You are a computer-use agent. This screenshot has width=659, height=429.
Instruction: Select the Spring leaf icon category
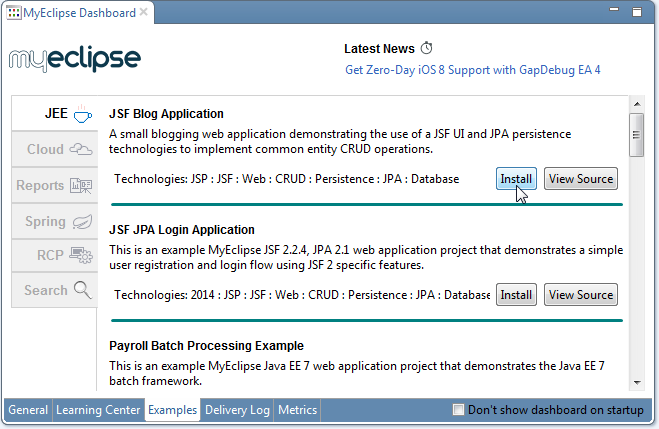point(82,221)
